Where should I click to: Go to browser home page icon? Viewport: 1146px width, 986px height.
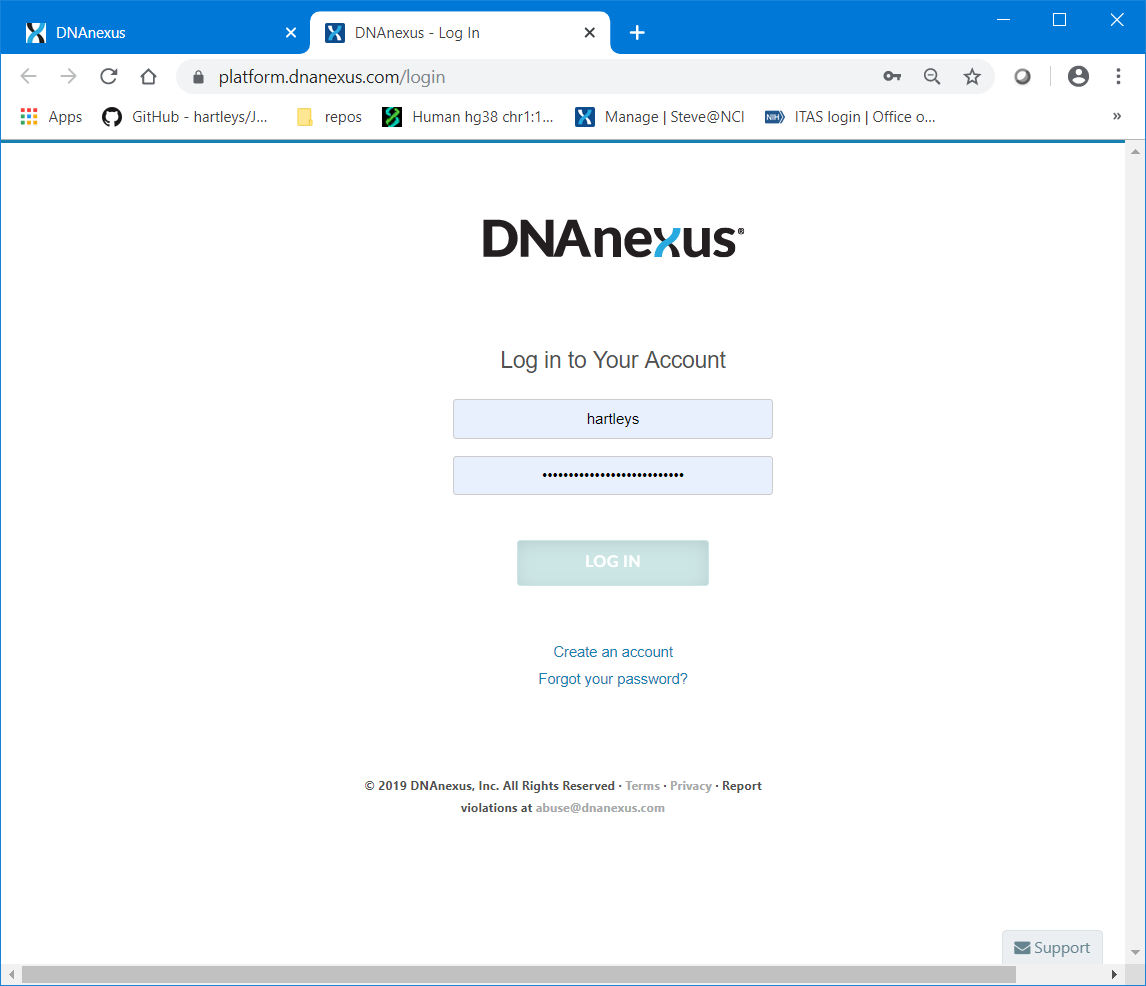pos(148,77)
